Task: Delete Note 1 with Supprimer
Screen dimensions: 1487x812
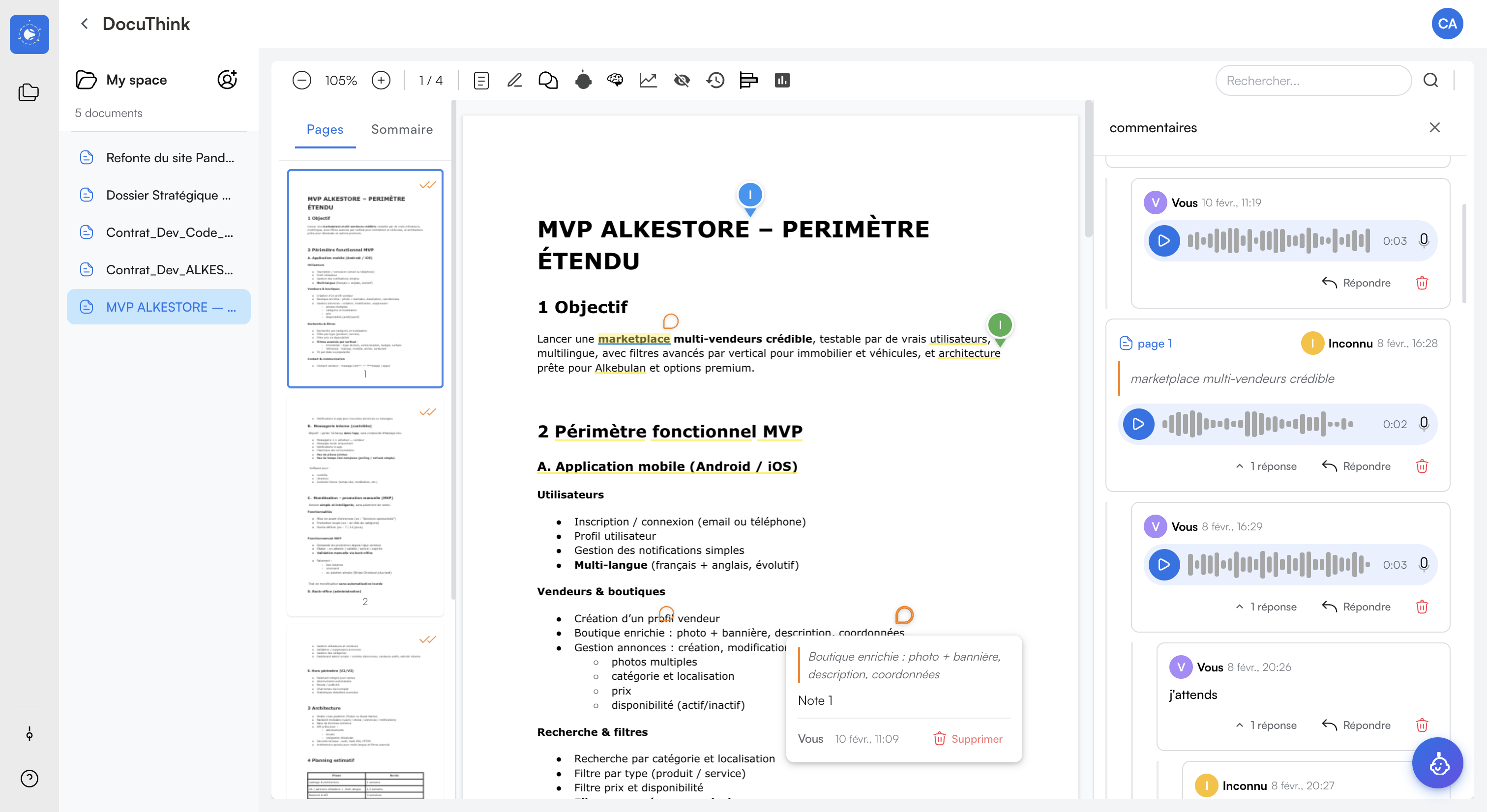Action: pyautogui.click(x=968, y=739)
